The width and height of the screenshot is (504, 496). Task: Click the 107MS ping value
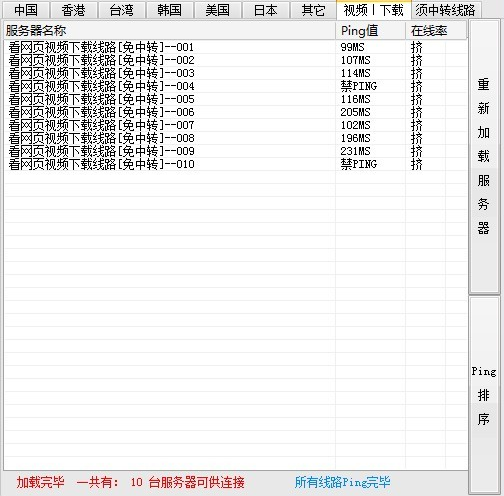355,60
